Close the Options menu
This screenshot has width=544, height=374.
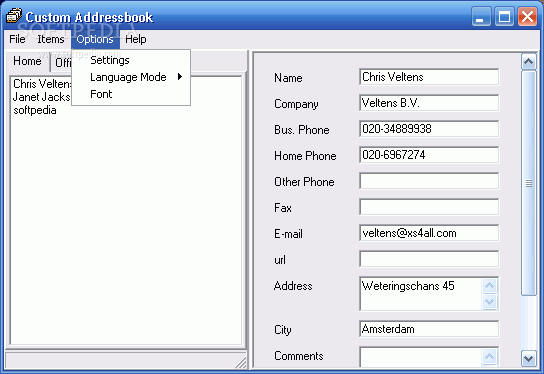pos(95,39)
